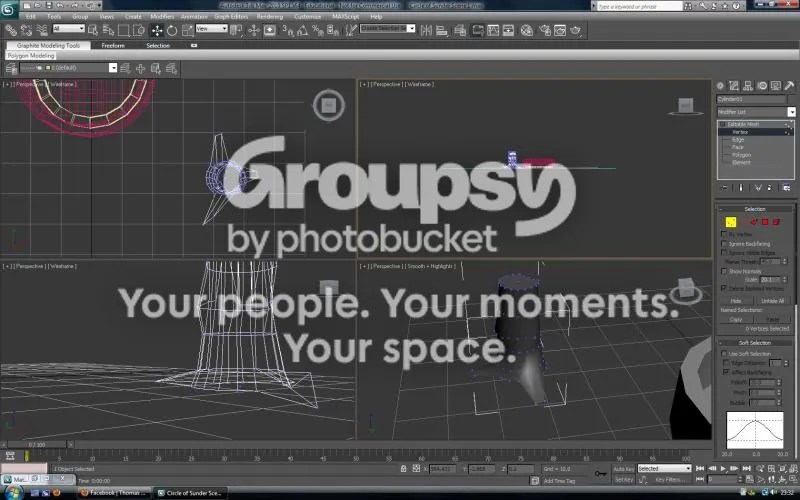Toggle Window/Crossing selection mode

[x=139, y=31]
